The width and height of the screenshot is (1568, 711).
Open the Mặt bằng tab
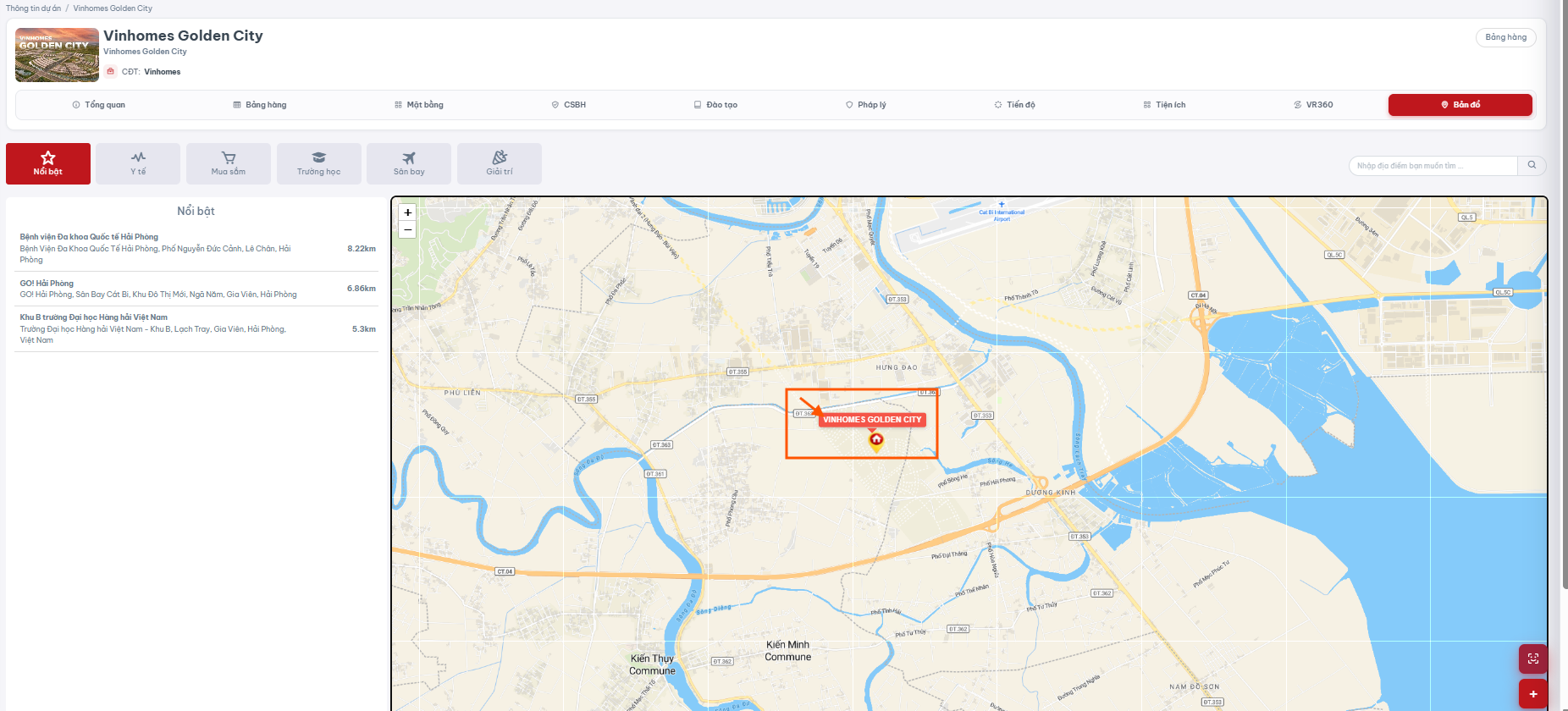pyautogui.click(x=419, y=105)
